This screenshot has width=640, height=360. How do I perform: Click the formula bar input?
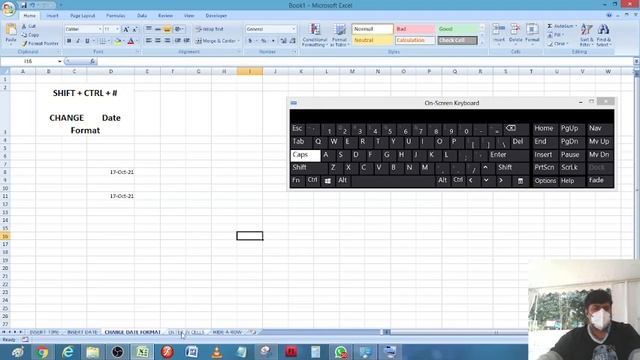(x=365, y=61)
